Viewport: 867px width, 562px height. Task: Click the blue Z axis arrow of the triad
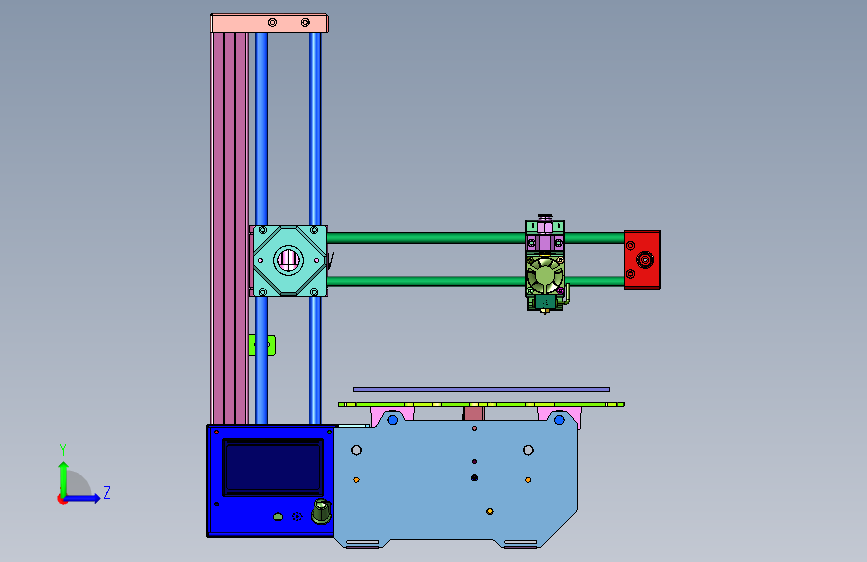[84, 498]
